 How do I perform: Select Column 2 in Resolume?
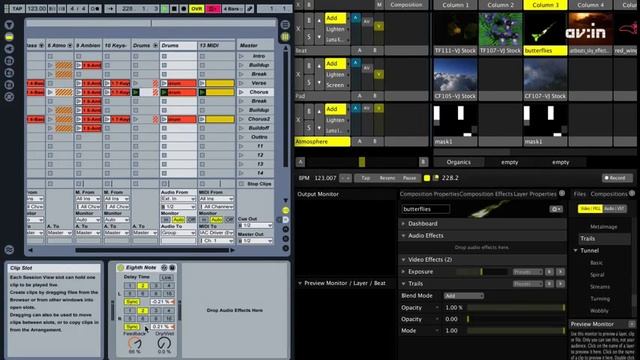(x=500, y=5)
